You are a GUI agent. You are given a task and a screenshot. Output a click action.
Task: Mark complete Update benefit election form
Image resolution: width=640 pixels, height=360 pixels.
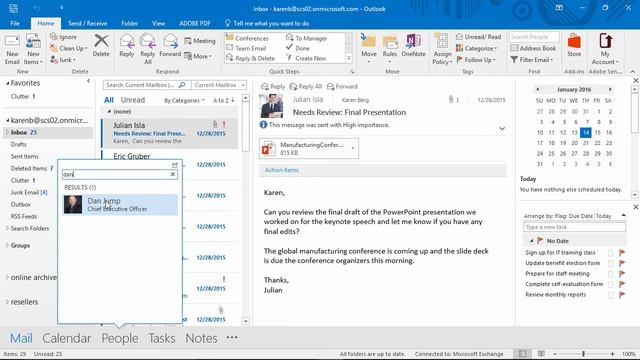(x=610, y=264)
